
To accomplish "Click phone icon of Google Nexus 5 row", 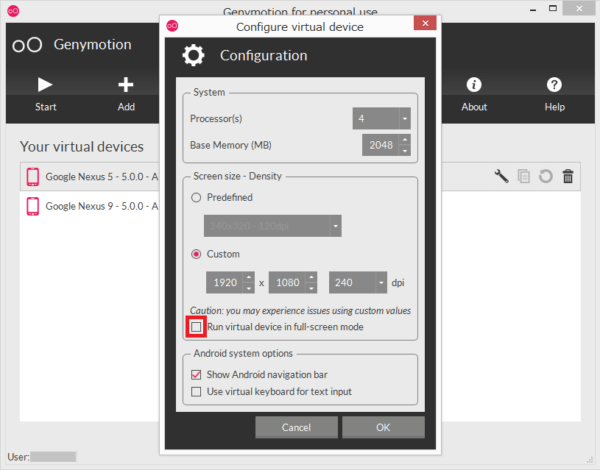I will (33, 176).
